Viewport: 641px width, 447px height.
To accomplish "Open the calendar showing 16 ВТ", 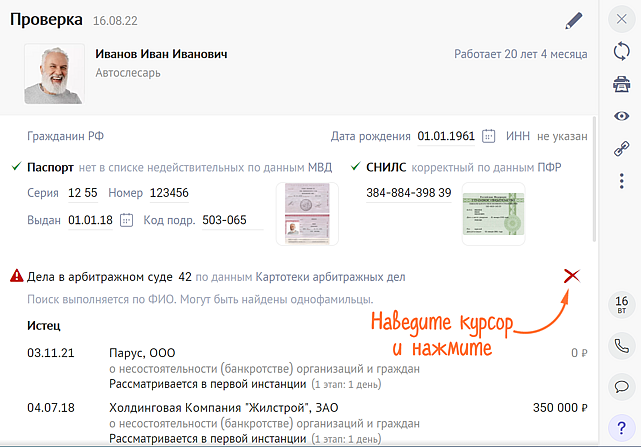I will (621, 305).
